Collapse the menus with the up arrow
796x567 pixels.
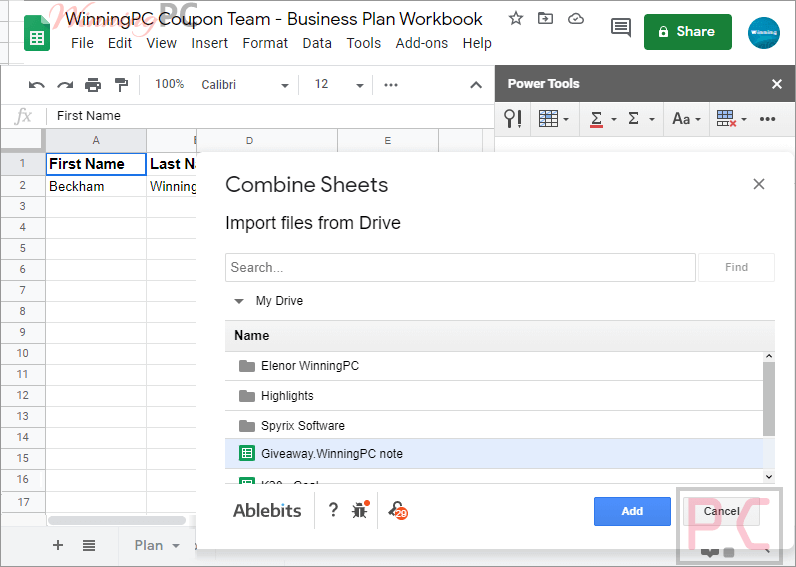point(476,85)
